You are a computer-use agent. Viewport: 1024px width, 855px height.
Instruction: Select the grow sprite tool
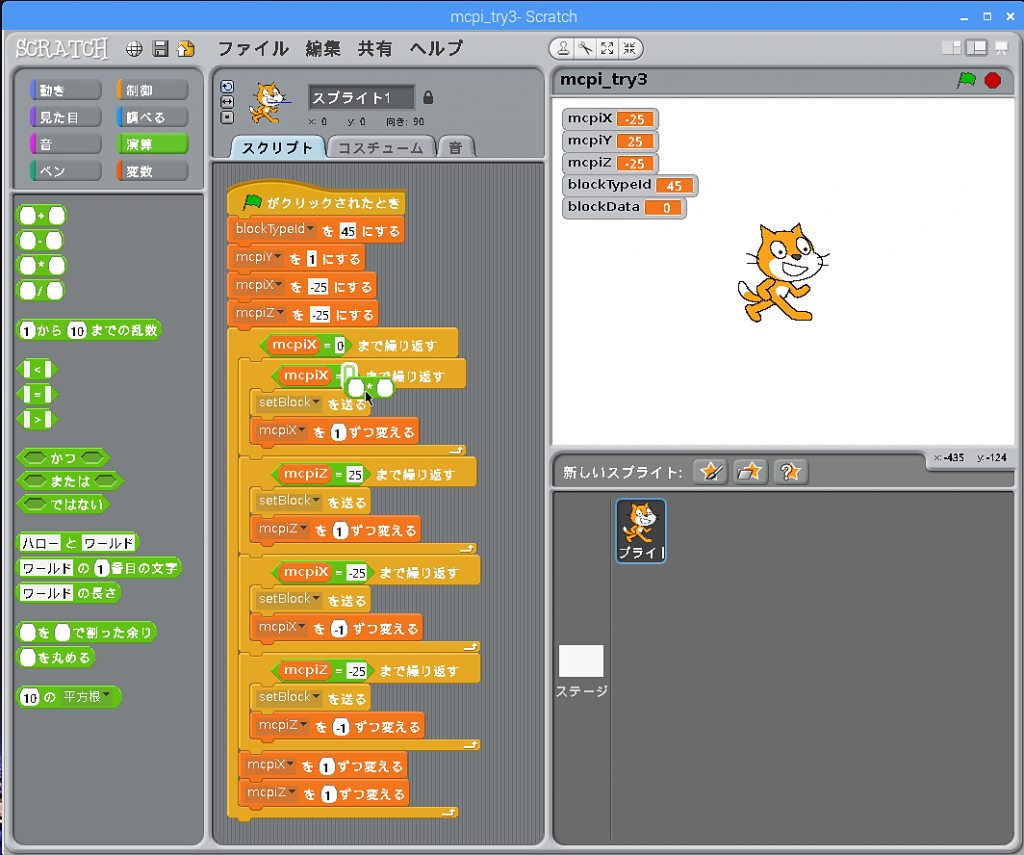pyautogui.click(x=607, y=48)
